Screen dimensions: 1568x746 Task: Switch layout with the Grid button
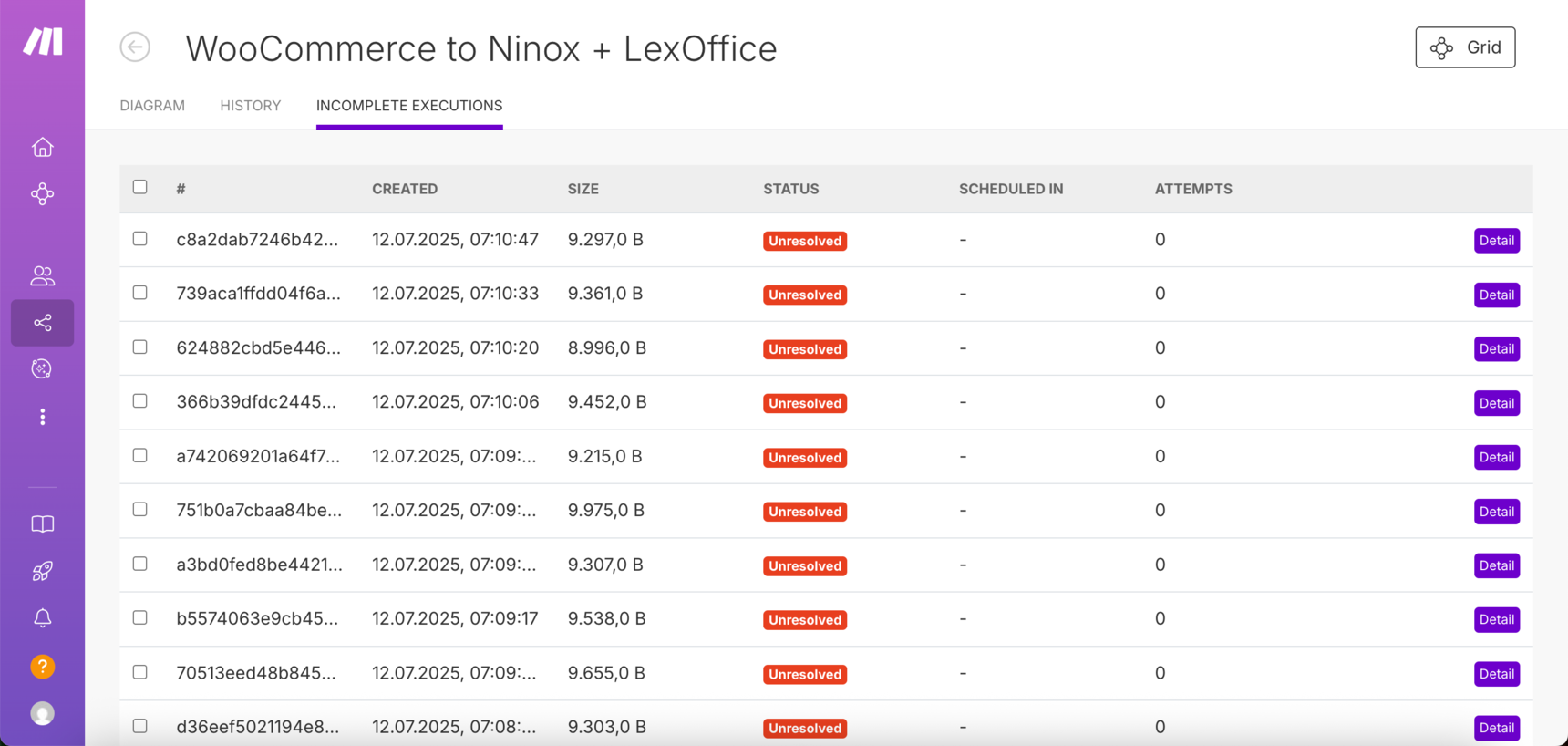tap(1465, 47)
